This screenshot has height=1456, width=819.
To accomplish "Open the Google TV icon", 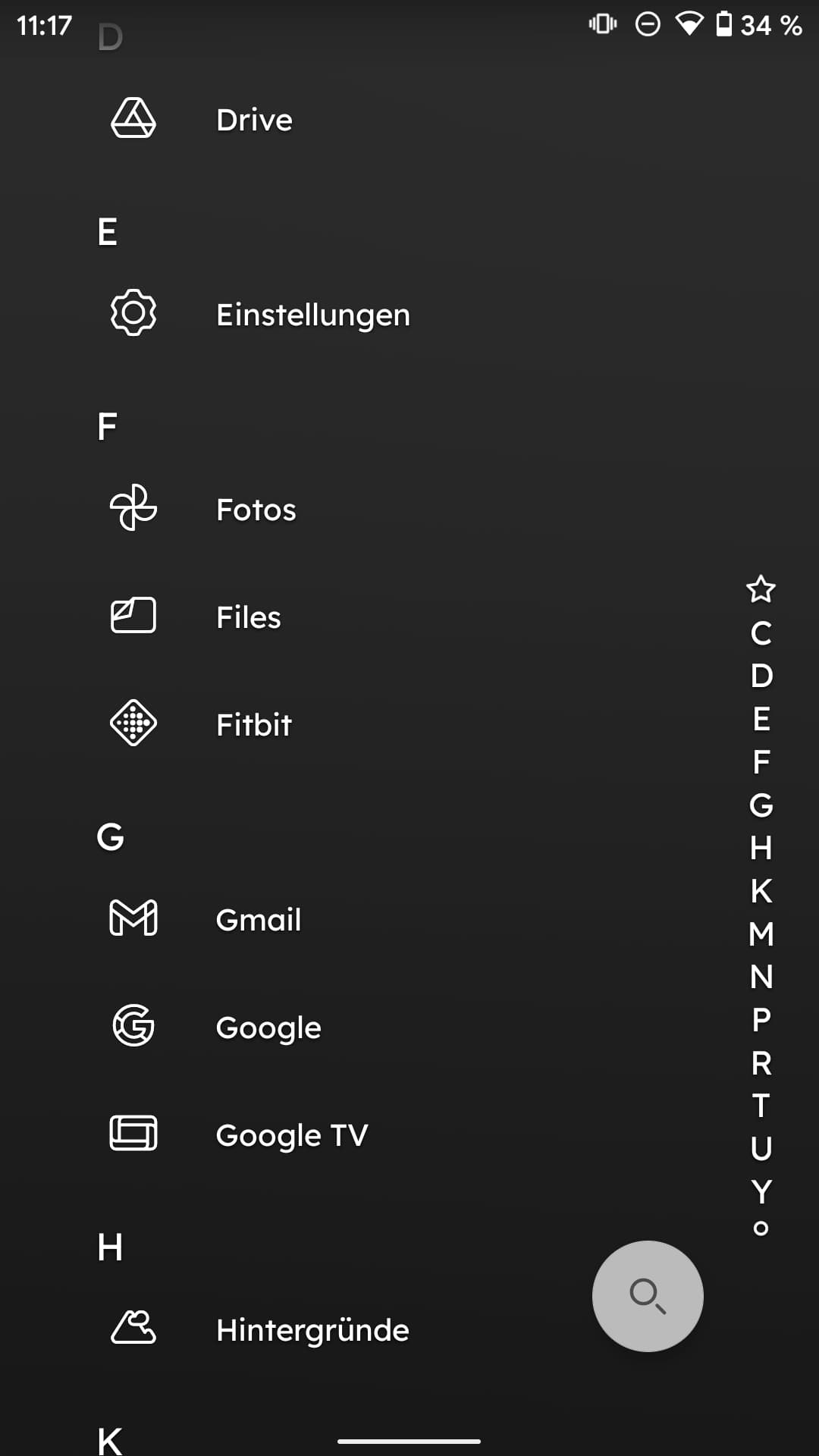I will tap(133, 1134).
